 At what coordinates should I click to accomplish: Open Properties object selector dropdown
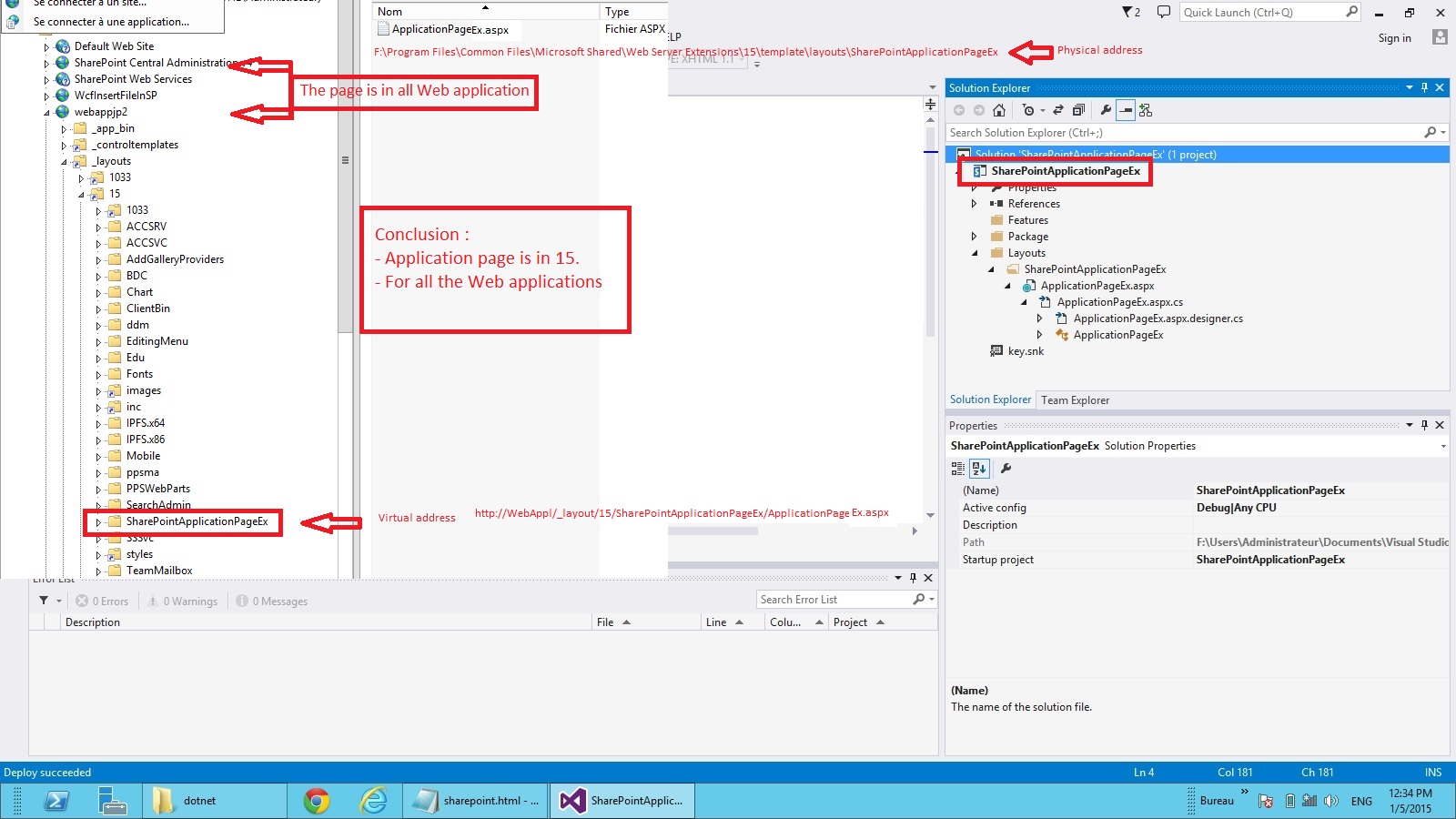(1443, 446)
